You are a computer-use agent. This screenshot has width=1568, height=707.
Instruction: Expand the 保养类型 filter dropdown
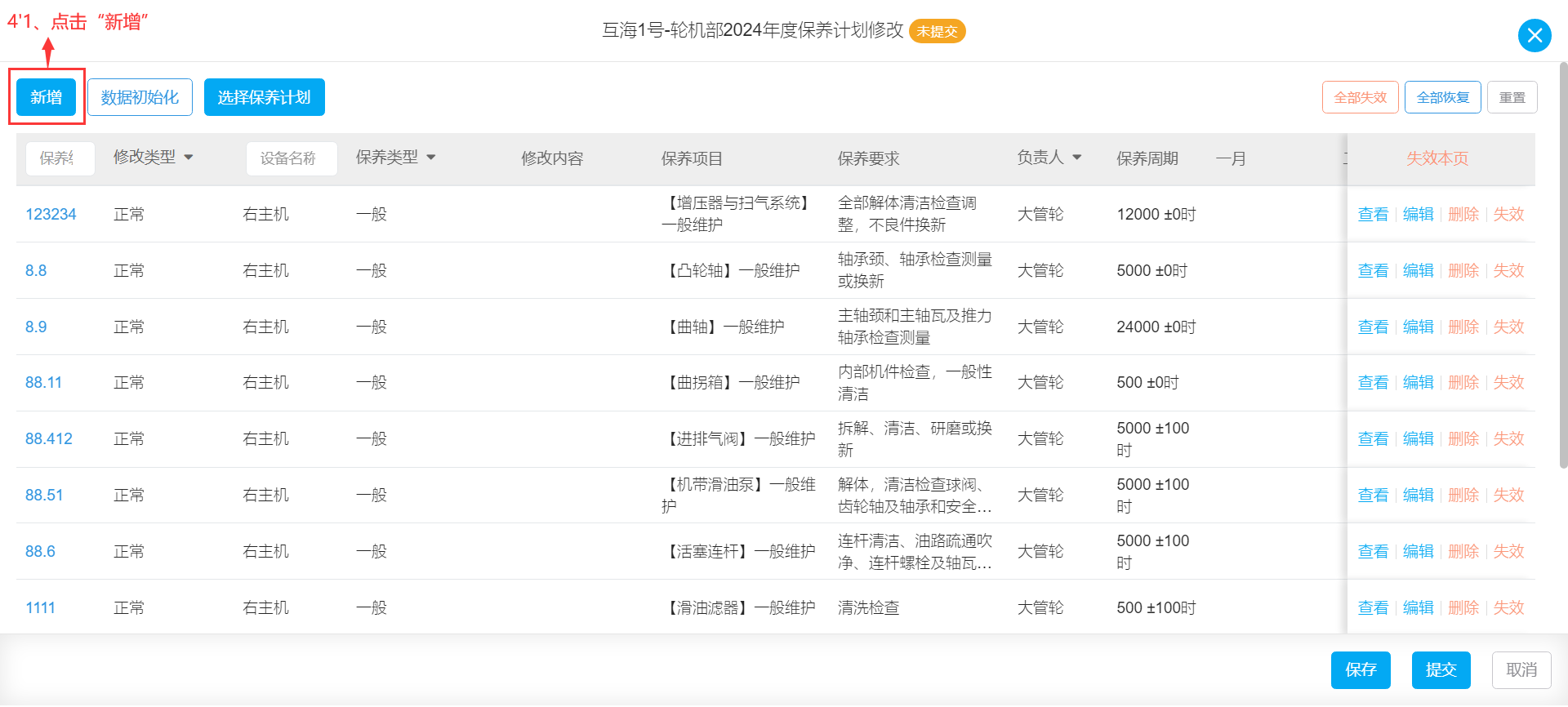click(x=431, y=157)
